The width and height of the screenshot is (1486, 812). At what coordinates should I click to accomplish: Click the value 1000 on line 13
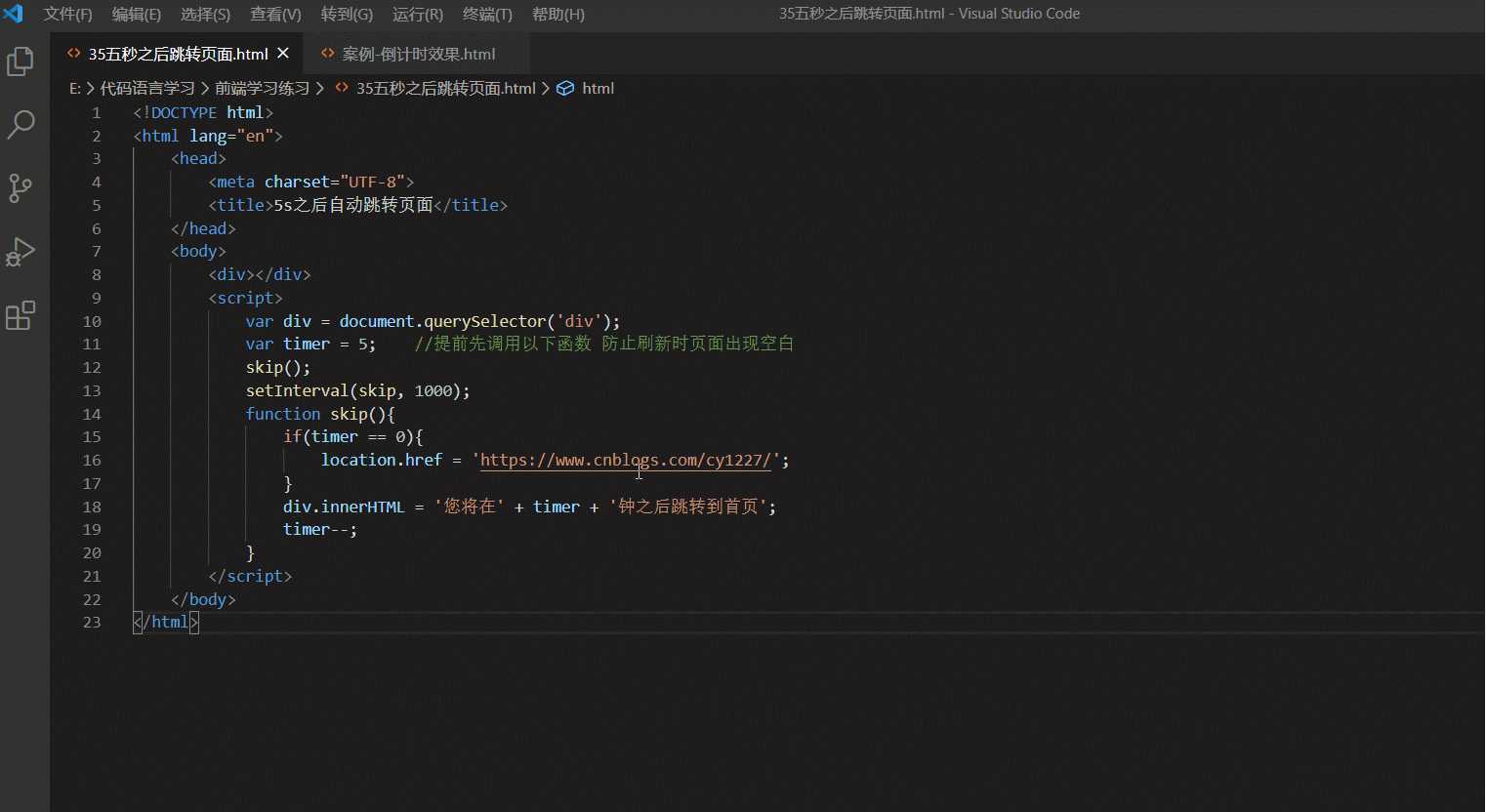(433, 390)
